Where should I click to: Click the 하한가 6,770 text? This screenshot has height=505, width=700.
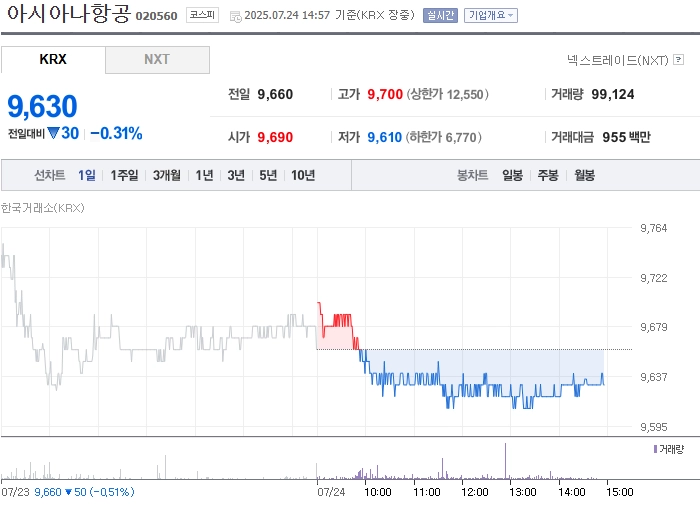click(444, 137)
